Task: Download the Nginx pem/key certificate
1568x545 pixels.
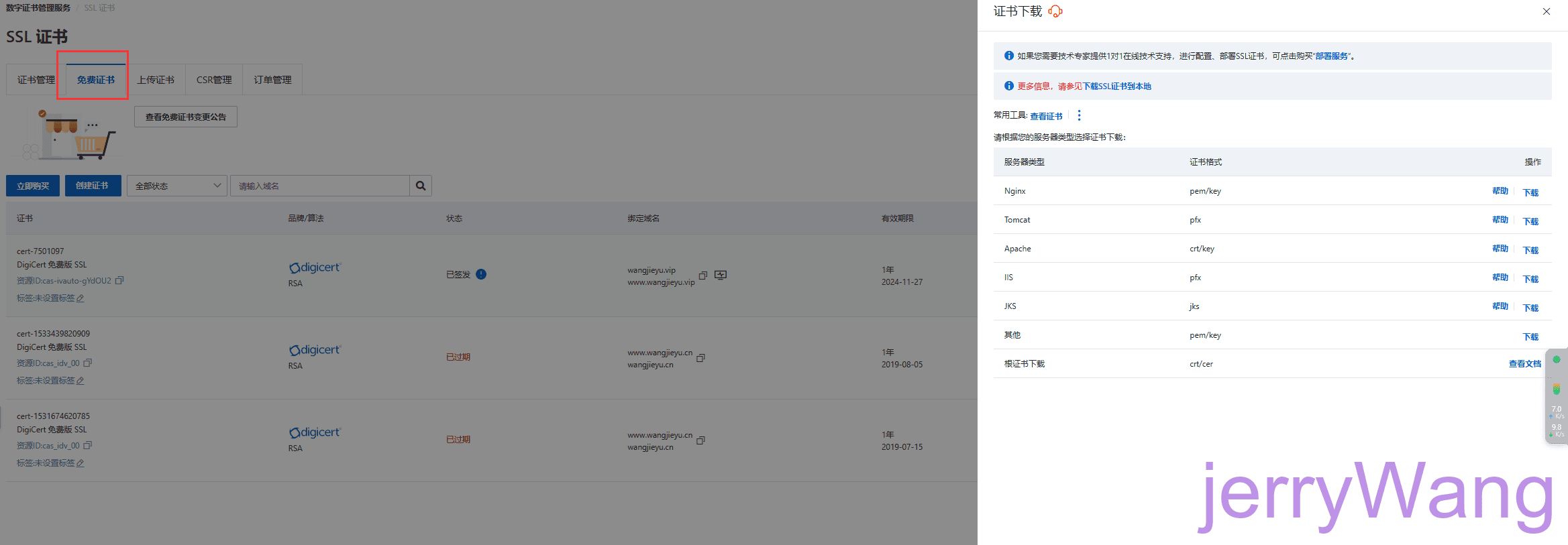Action: [1530, 192]
